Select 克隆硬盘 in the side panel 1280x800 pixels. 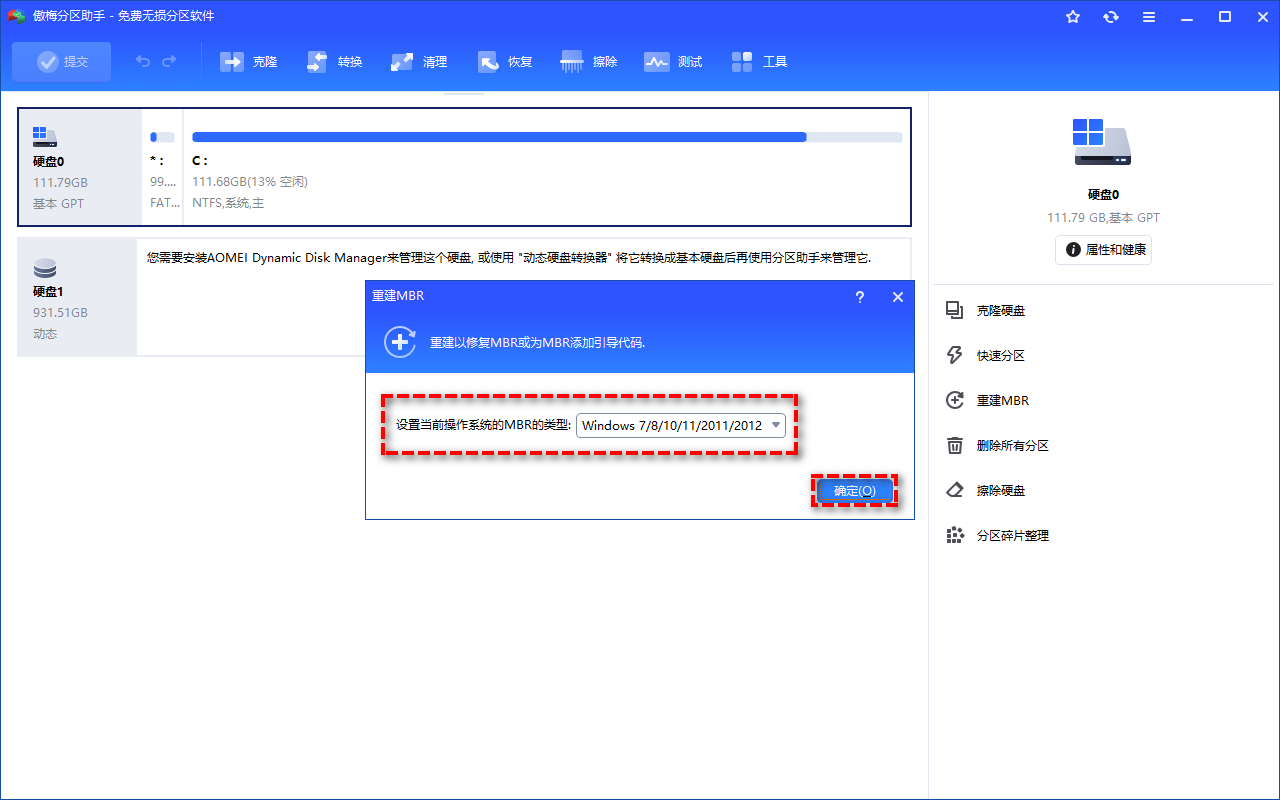point(1000,311)
